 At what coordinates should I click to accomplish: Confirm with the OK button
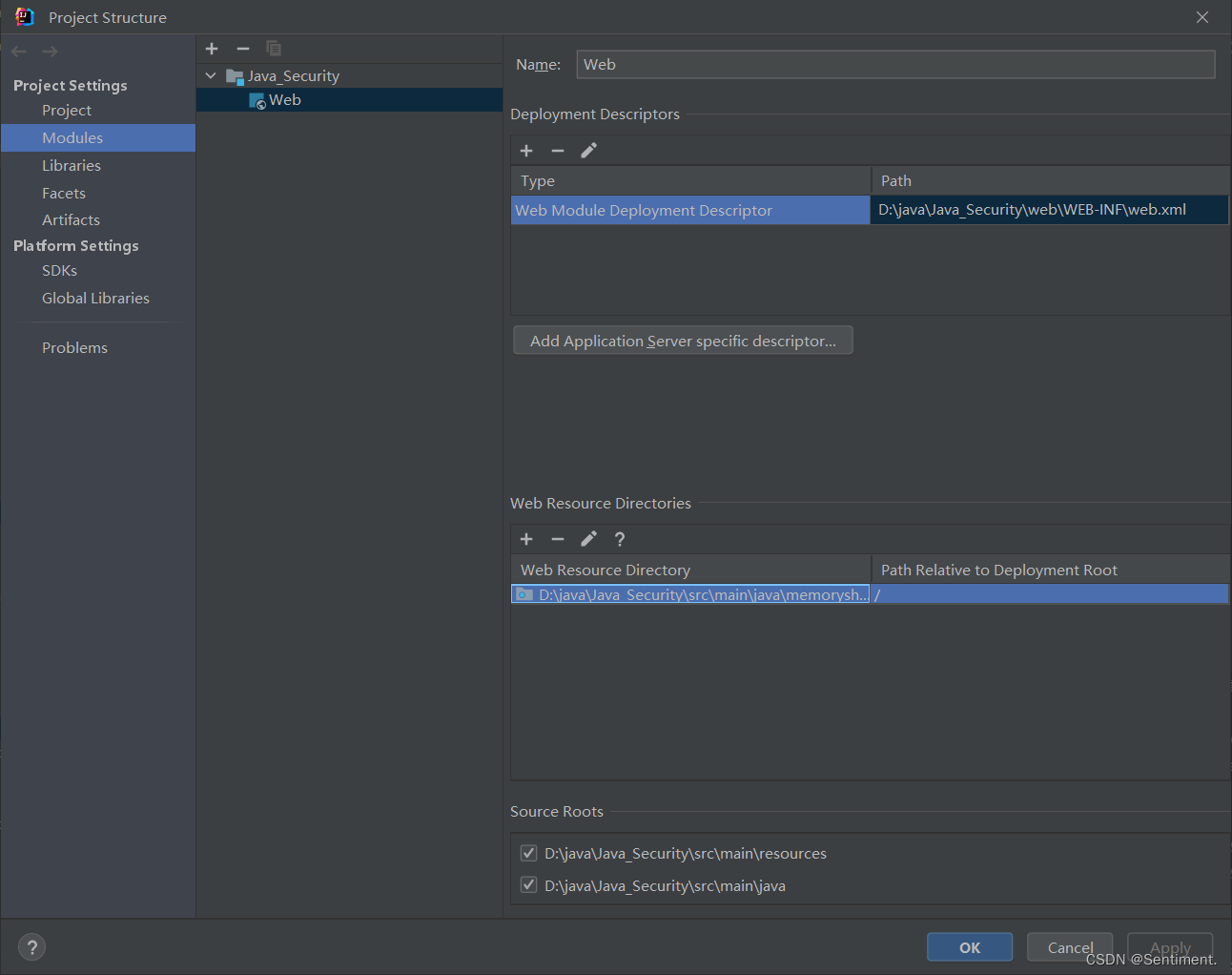(970, 947)
